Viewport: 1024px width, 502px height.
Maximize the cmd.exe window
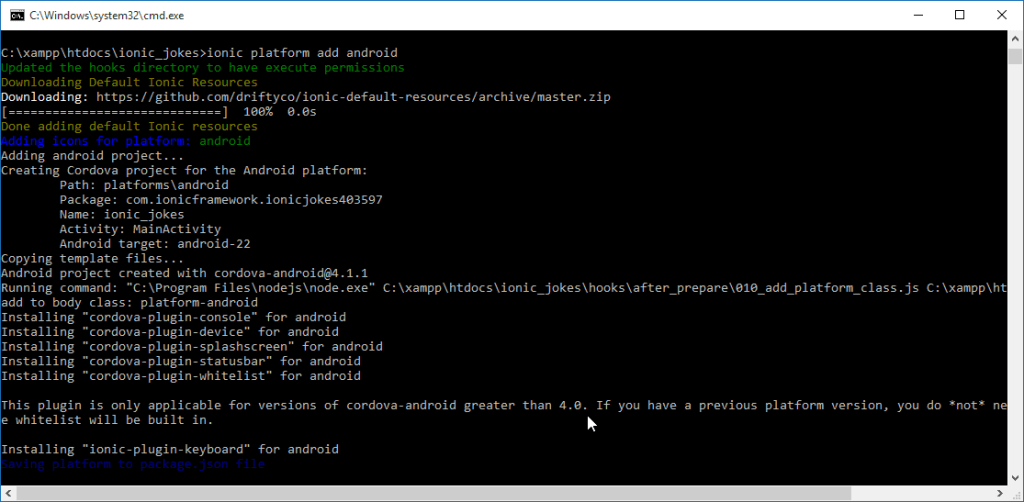pyautogui.click(x=960, y=15)
